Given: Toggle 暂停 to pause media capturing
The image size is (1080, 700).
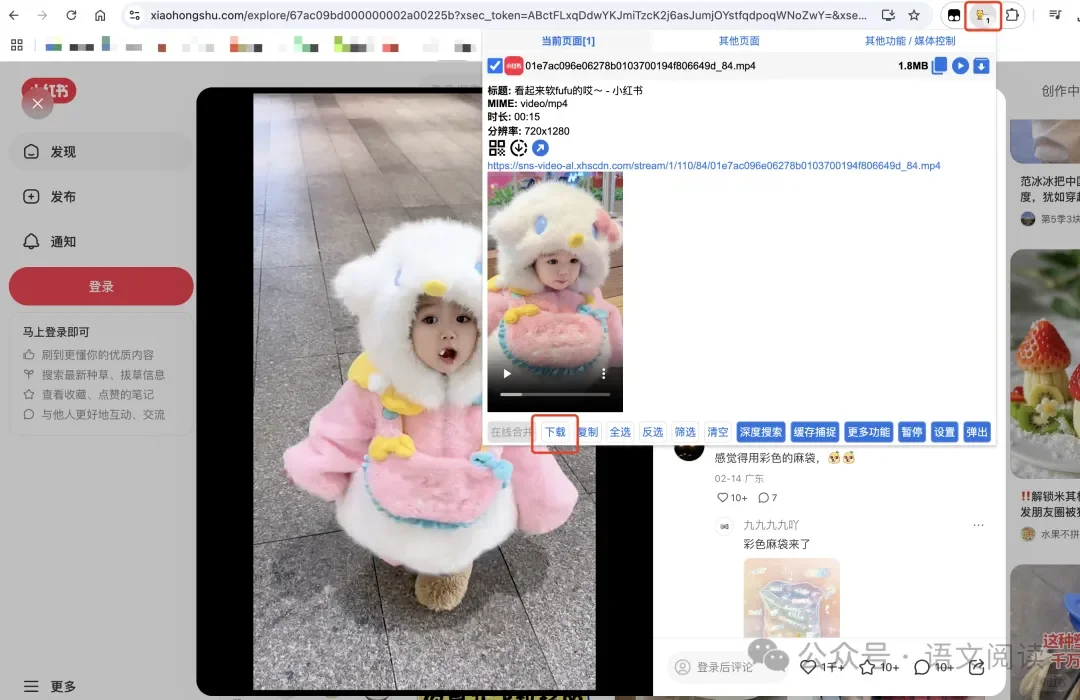Looking at the screenshot, I should click(912, 431).
